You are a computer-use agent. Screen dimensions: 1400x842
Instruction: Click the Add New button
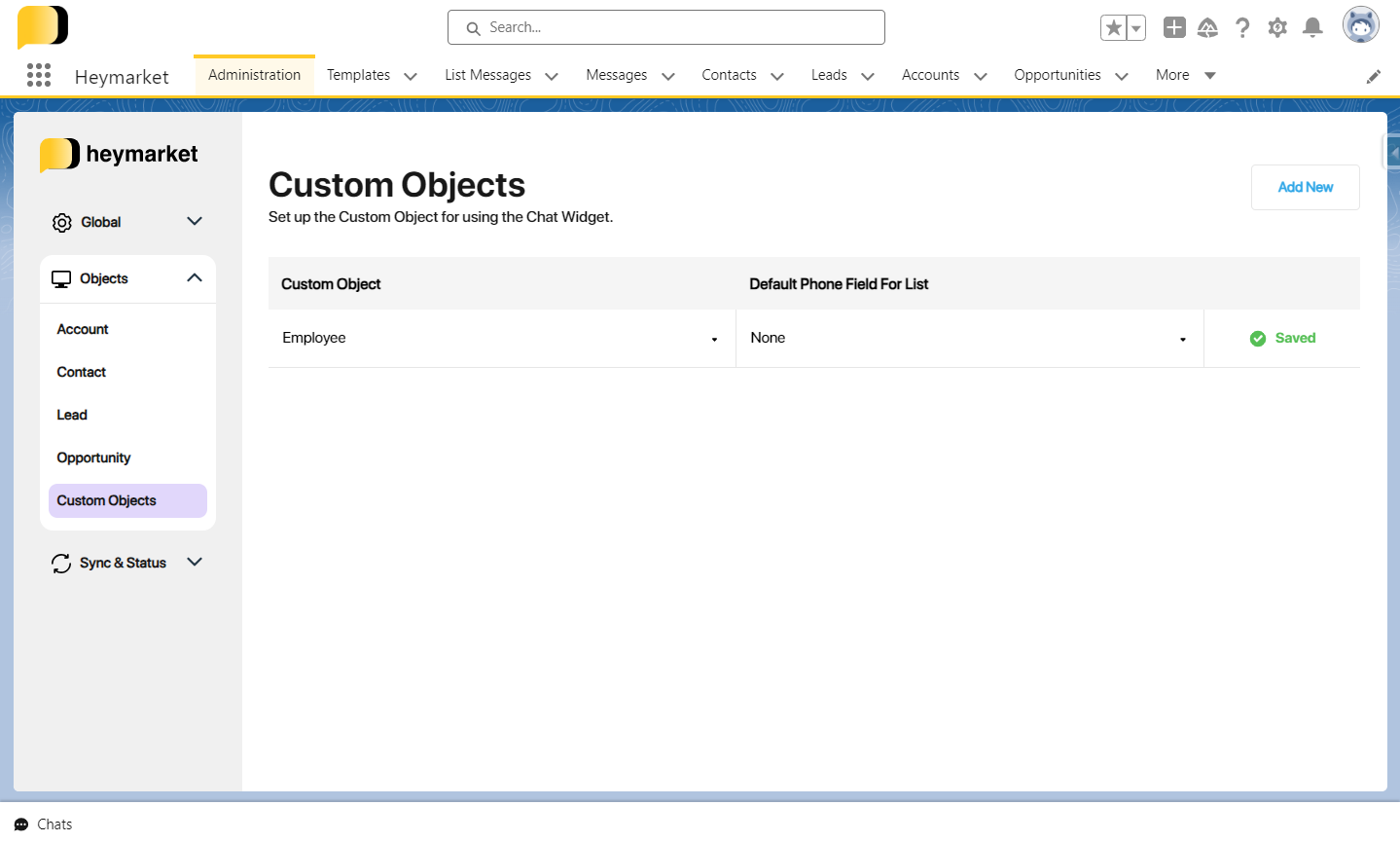[1305, 187]
